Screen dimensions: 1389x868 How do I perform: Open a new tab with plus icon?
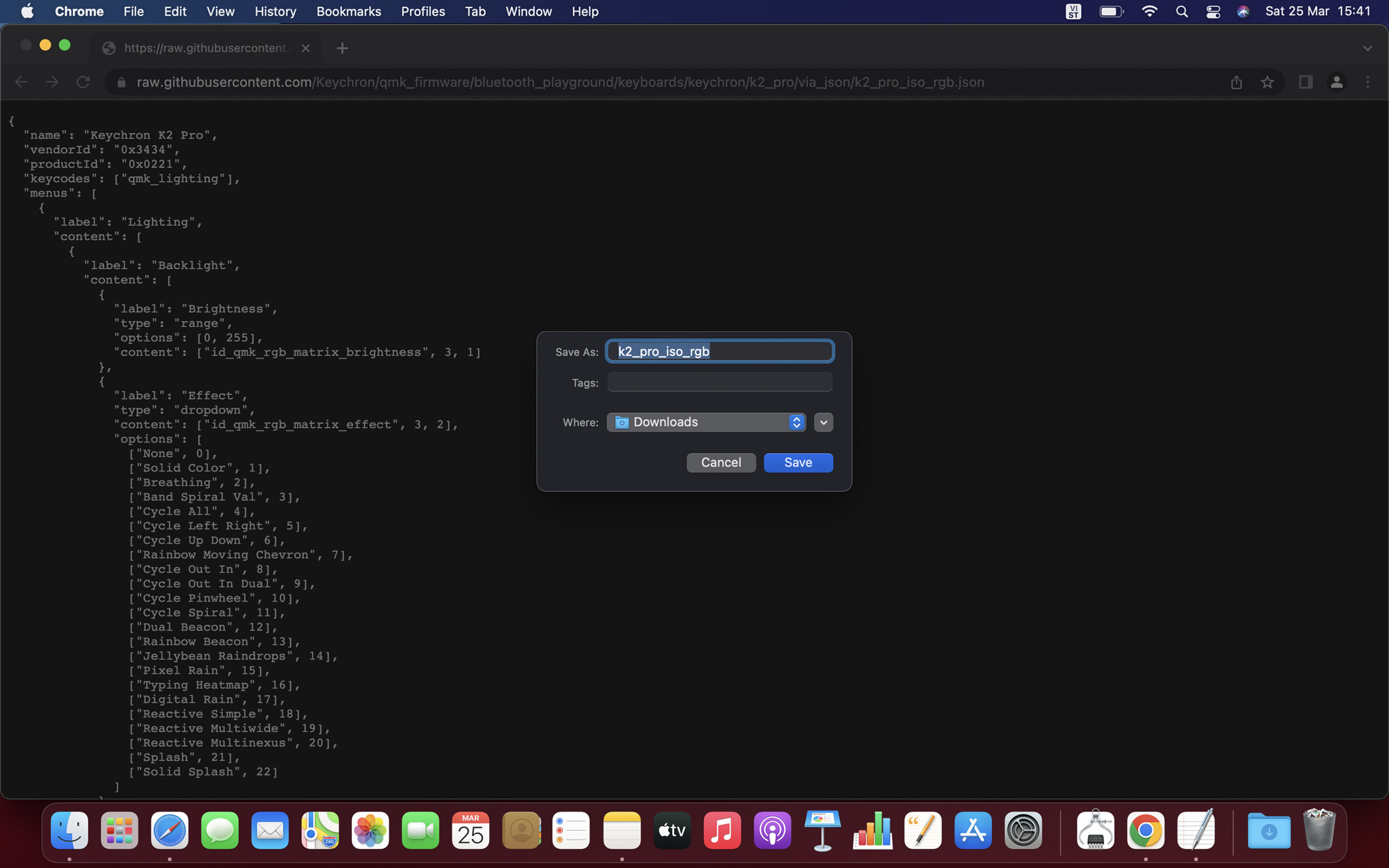tap(342, 48)
